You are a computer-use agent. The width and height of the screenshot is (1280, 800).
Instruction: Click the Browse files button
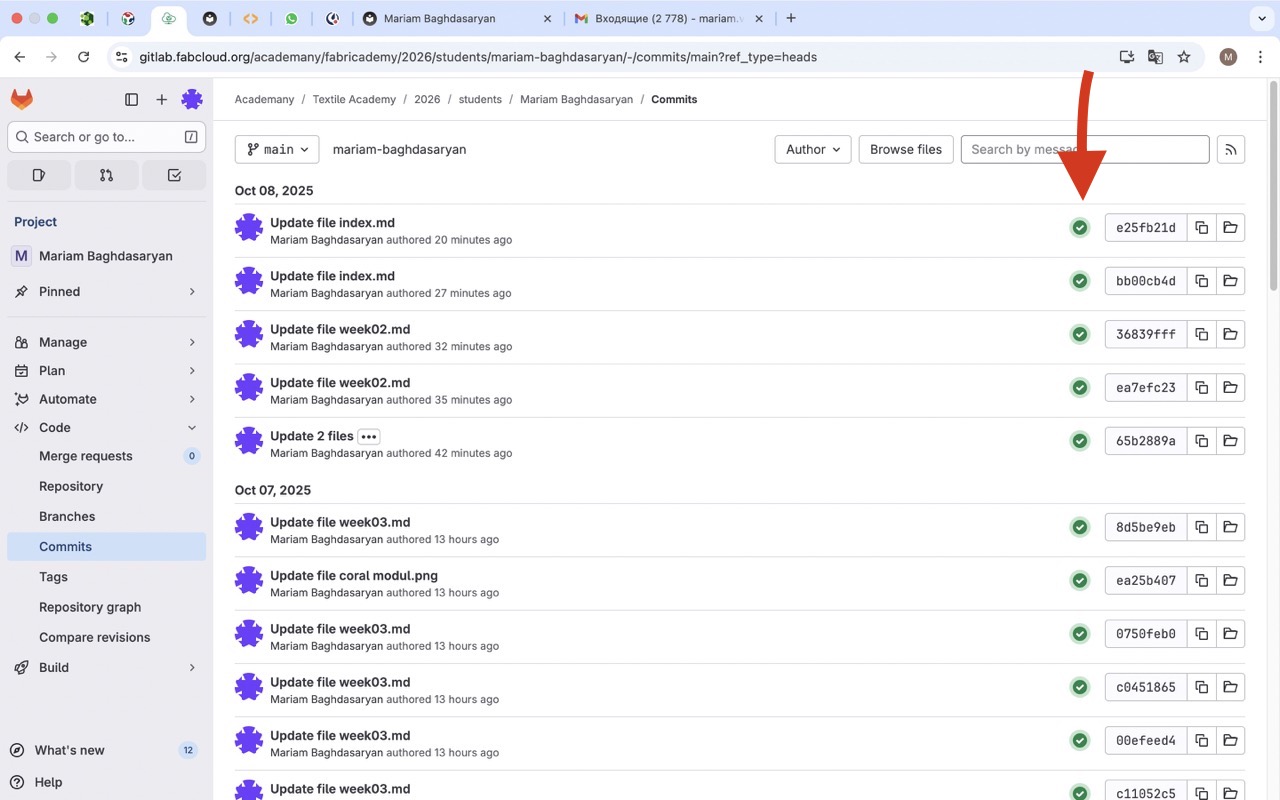[x=905, y=150]
